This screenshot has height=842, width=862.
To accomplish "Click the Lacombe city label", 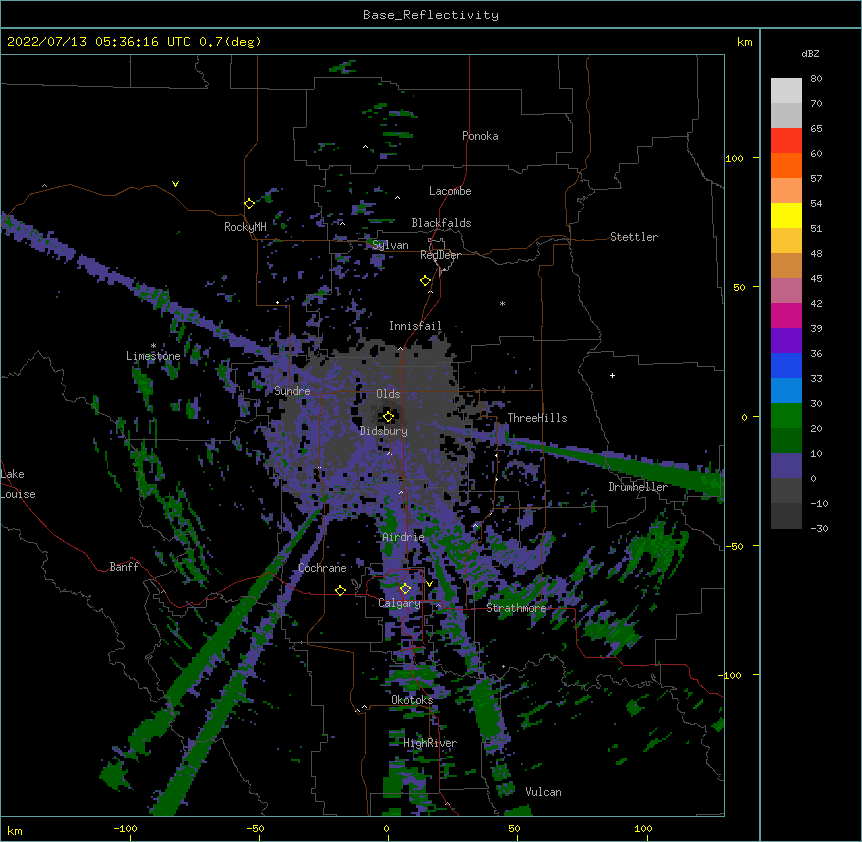I will (450, 191).
